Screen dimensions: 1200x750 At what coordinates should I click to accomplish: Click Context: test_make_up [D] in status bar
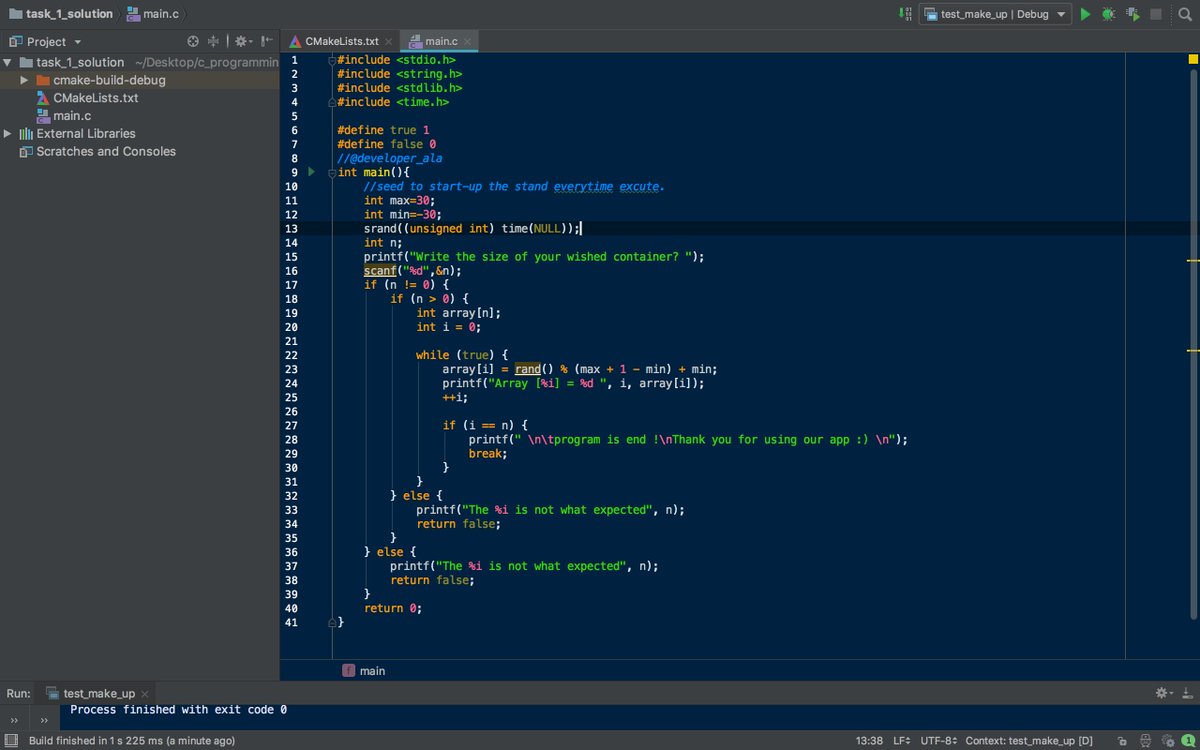pos(1029,741)
